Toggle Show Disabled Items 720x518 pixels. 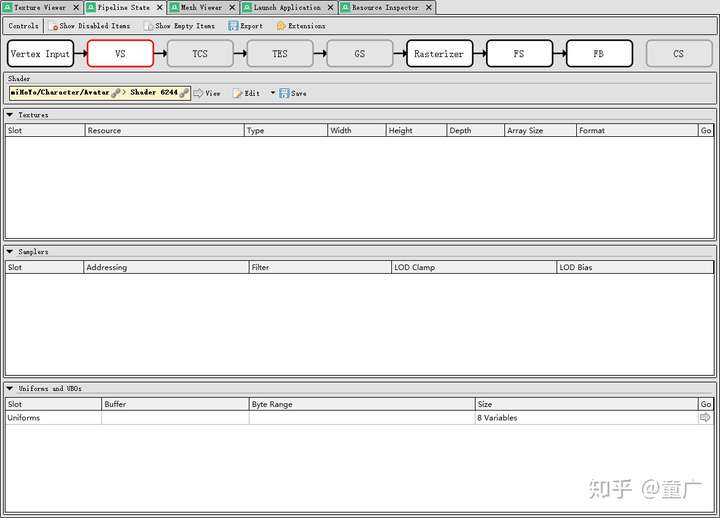89,26
